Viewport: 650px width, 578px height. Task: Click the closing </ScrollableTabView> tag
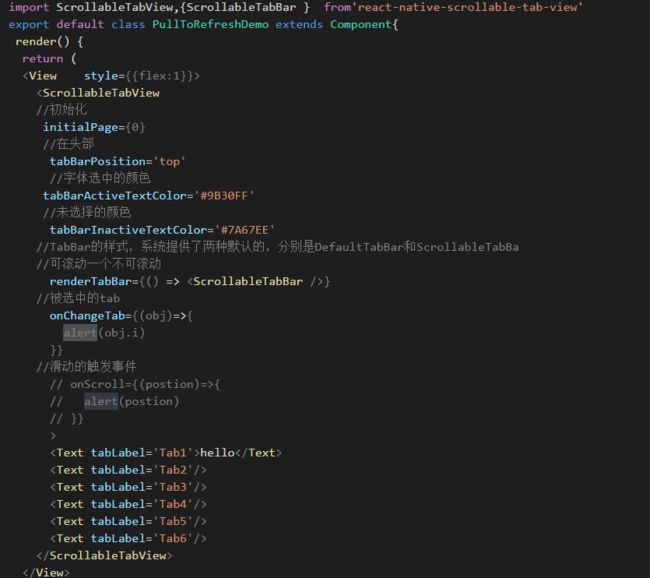(x=104, y=556)
